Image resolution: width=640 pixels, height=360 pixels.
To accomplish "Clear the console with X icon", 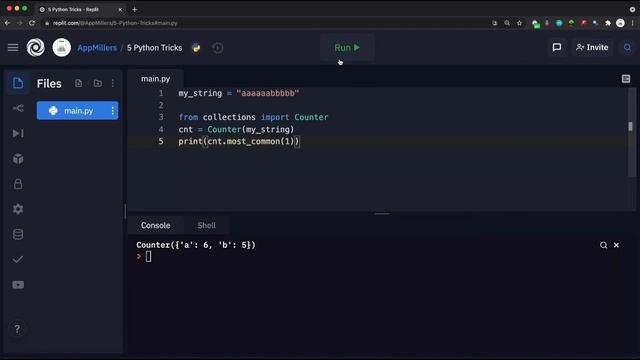I will 616,245.
